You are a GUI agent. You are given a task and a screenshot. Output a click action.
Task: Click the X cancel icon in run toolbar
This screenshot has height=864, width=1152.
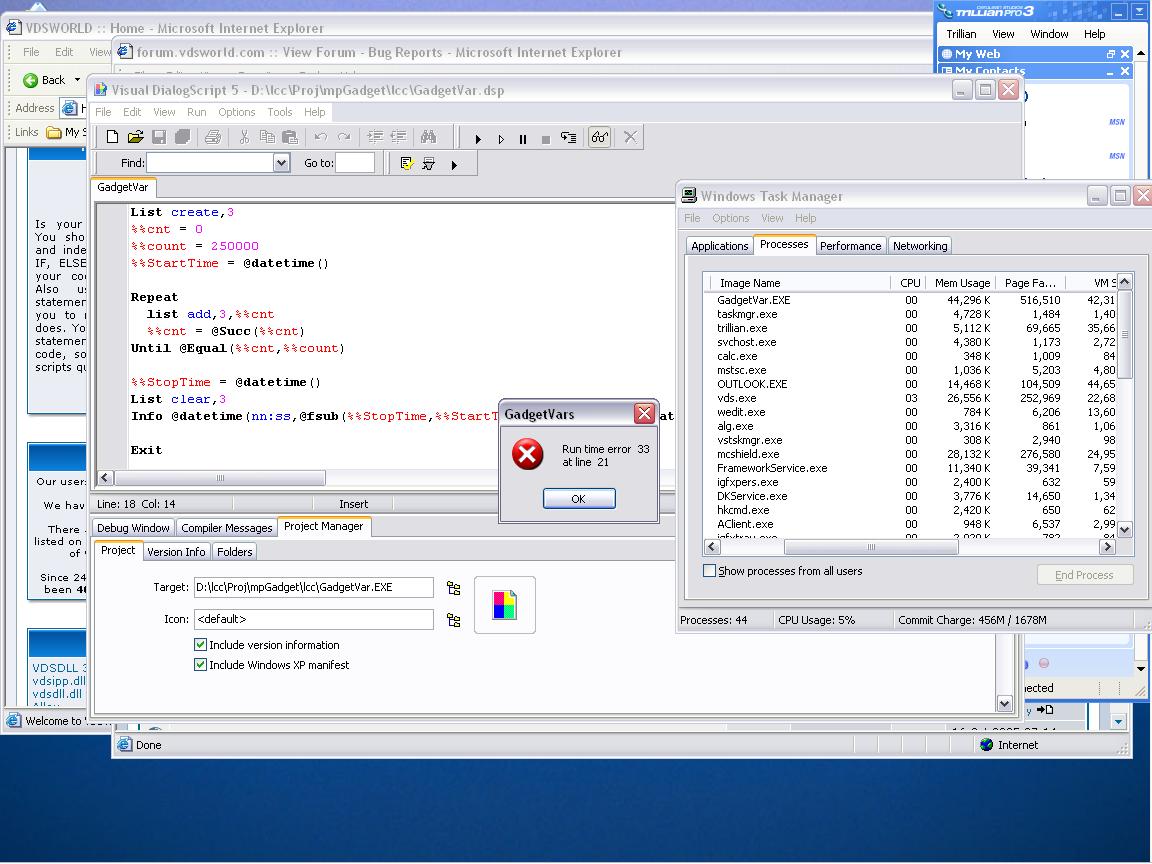[x=630, y=137]
